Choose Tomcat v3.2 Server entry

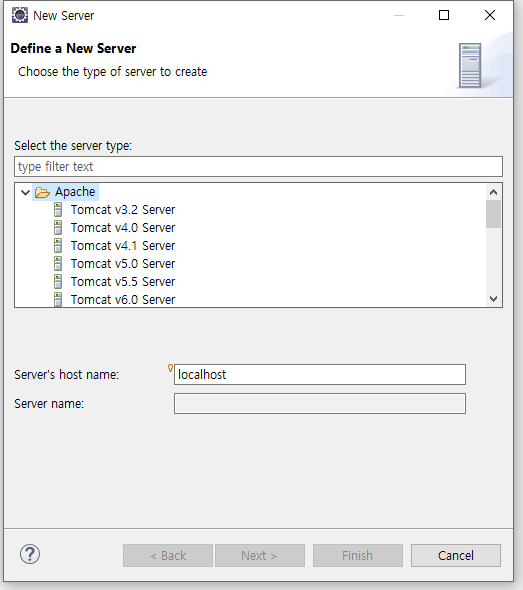123,210
